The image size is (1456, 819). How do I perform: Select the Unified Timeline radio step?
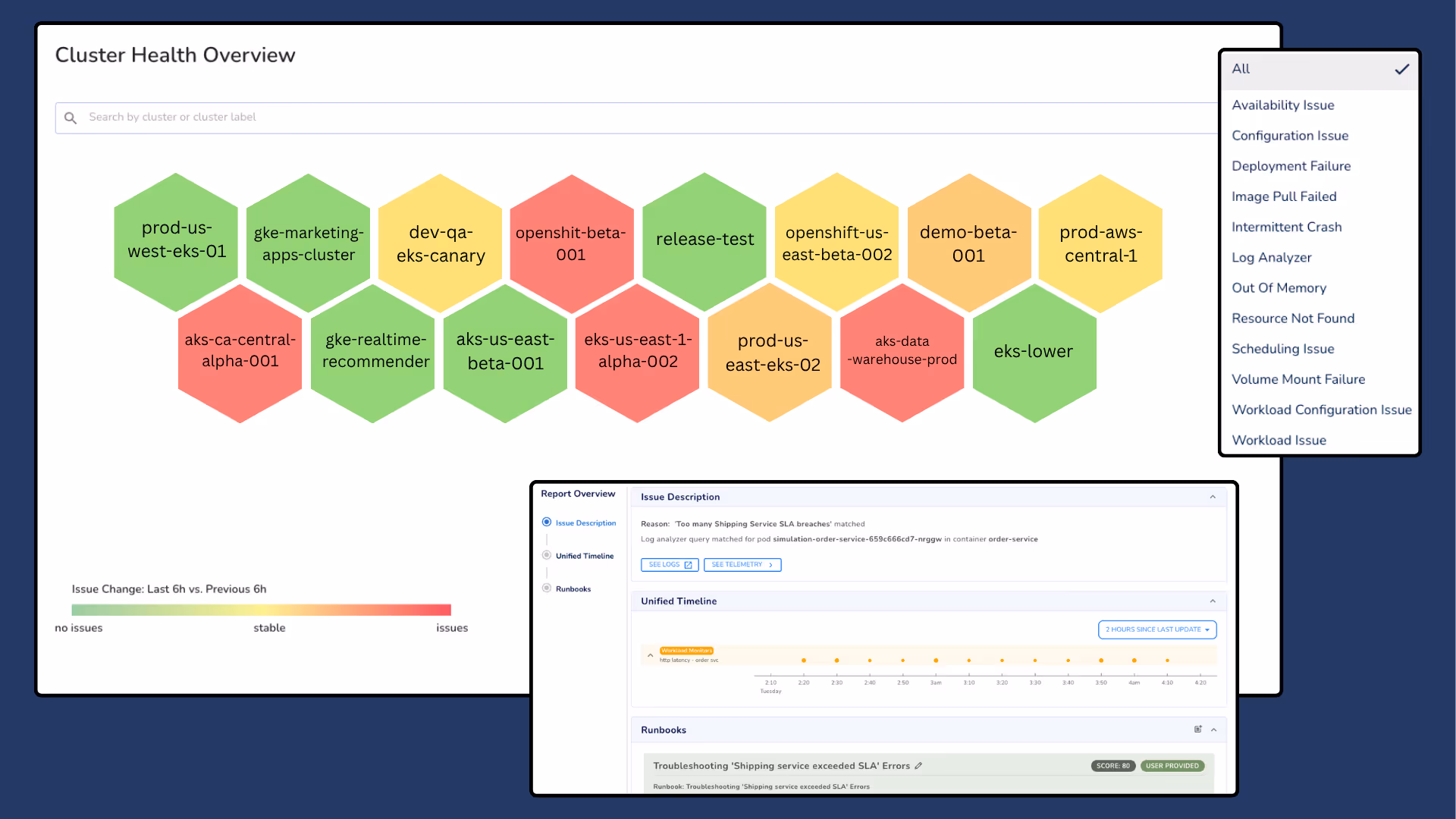point(547,555)
